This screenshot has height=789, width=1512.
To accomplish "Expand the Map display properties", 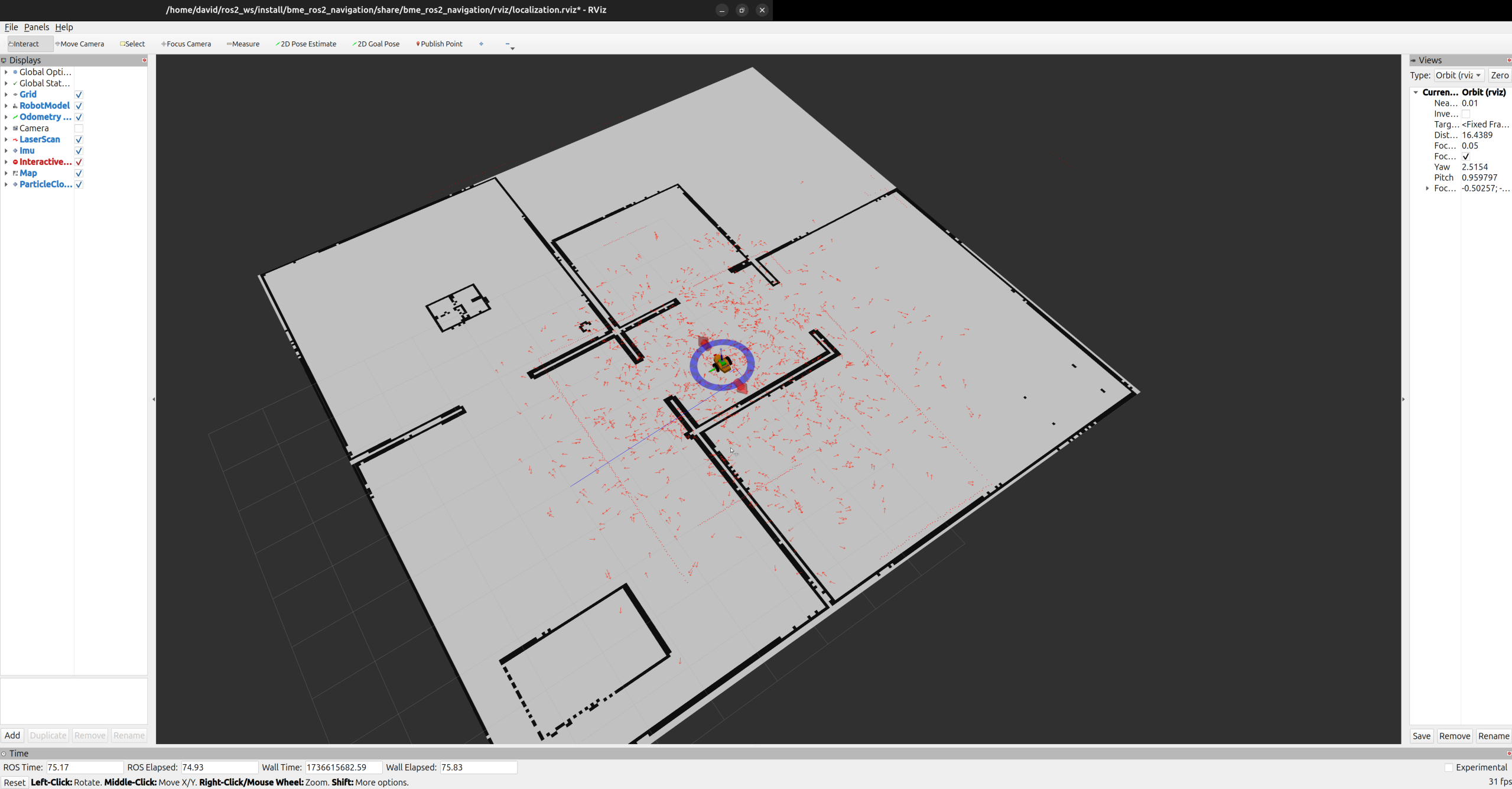I will 6,173.
